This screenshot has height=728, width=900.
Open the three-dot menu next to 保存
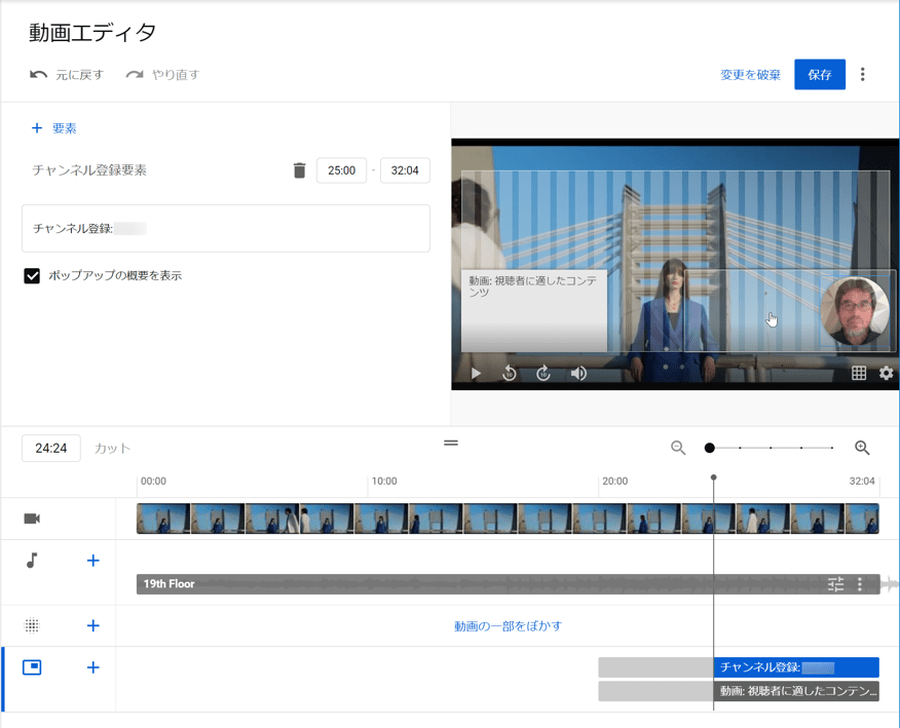[863, 75]
